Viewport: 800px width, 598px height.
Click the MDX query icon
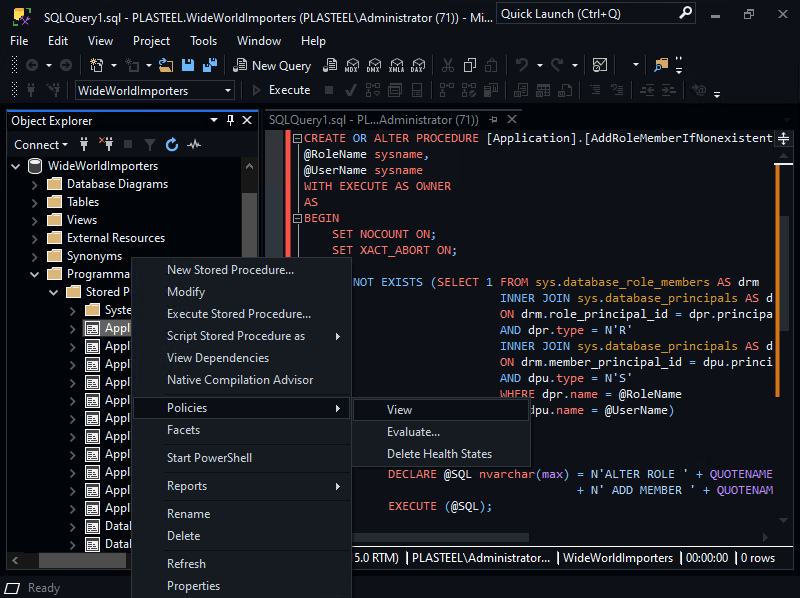coord(352,65)
